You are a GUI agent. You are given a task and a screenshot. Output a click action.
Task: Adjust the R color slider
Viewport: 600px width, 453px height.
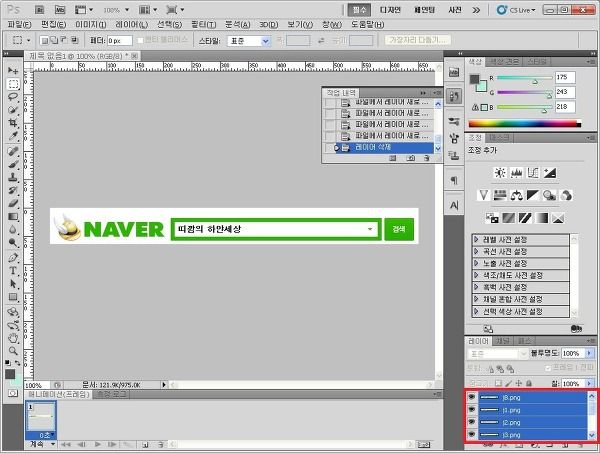coord(535,81)
